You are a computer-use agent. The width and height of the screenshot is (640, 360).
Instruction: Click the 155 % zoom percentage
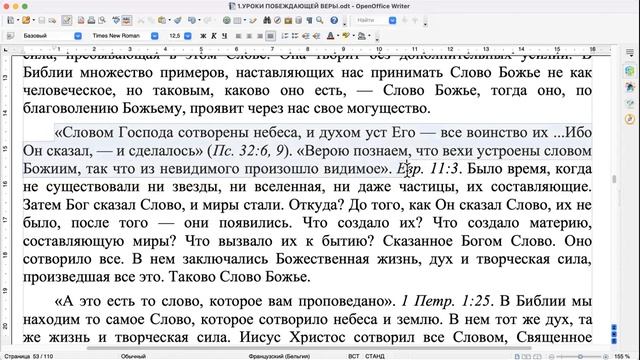(x=622, y=356)
